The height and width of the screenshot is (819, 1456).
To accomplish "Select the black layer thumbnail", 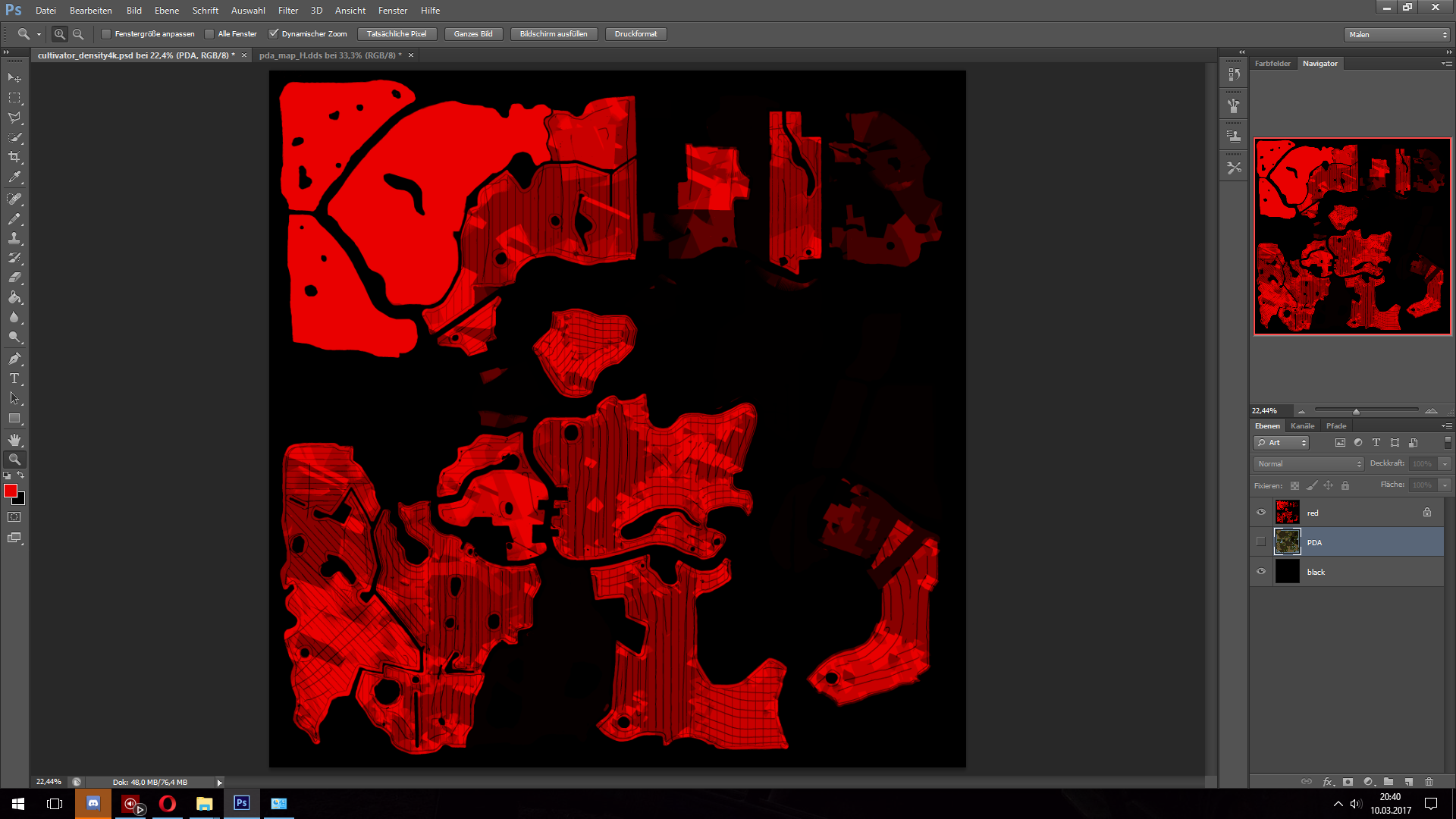I will (x=1287, y=572).
